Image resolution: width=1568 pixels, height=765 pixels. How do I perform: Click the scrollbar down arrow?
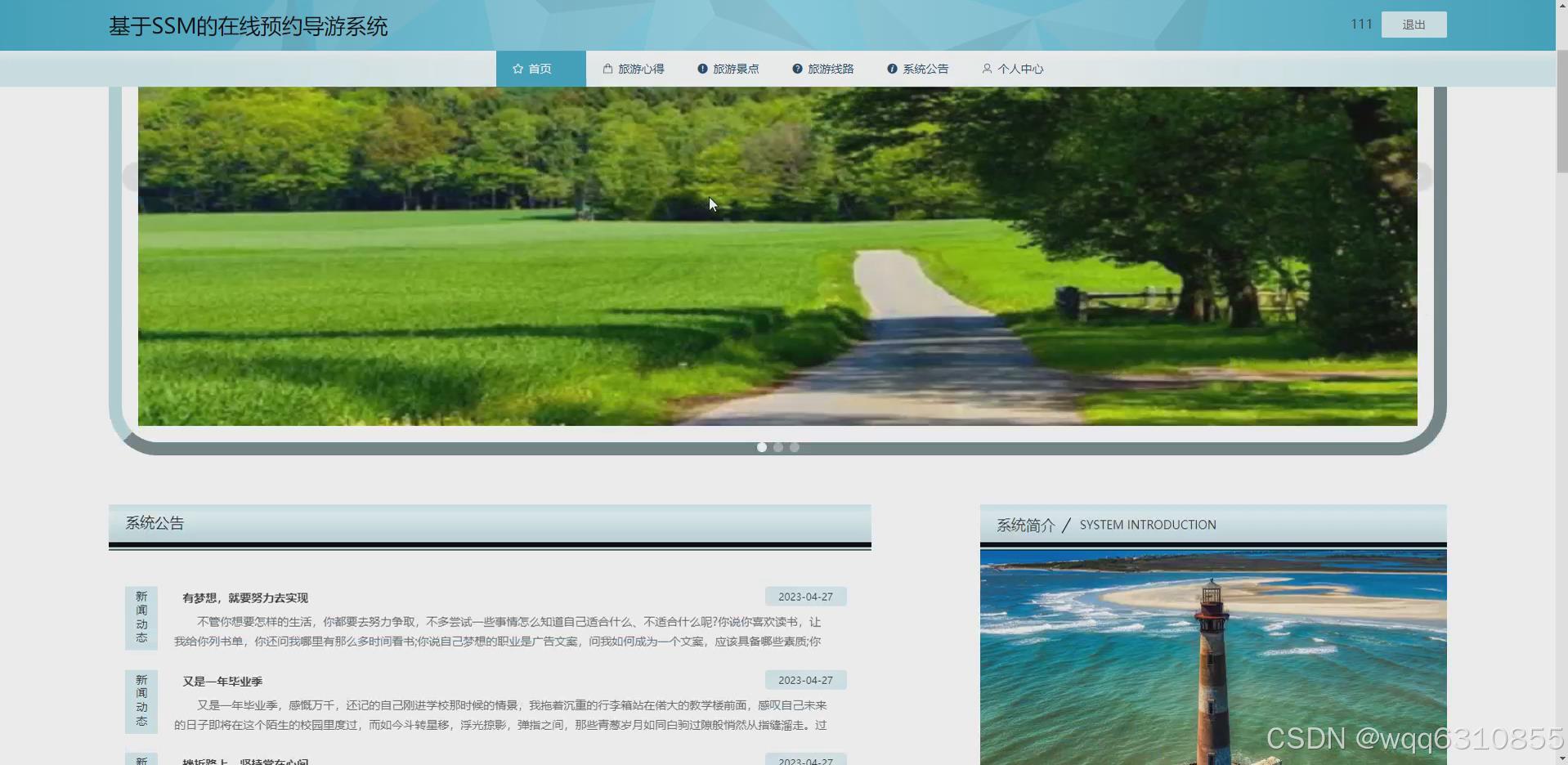(1561, 758)
